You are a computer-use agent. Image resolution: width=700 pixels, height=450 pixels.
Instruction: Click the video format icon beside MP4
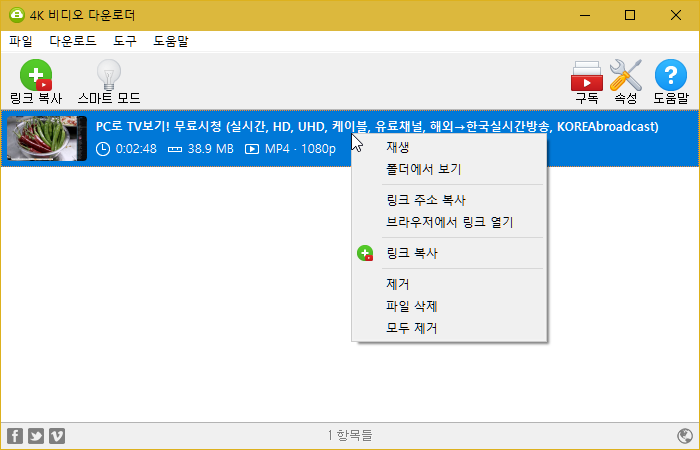pos(252,149)
